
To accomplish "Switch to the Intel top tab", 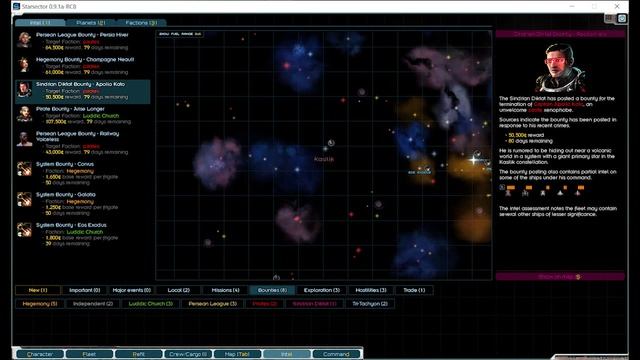I will click(x=40, y=23).
